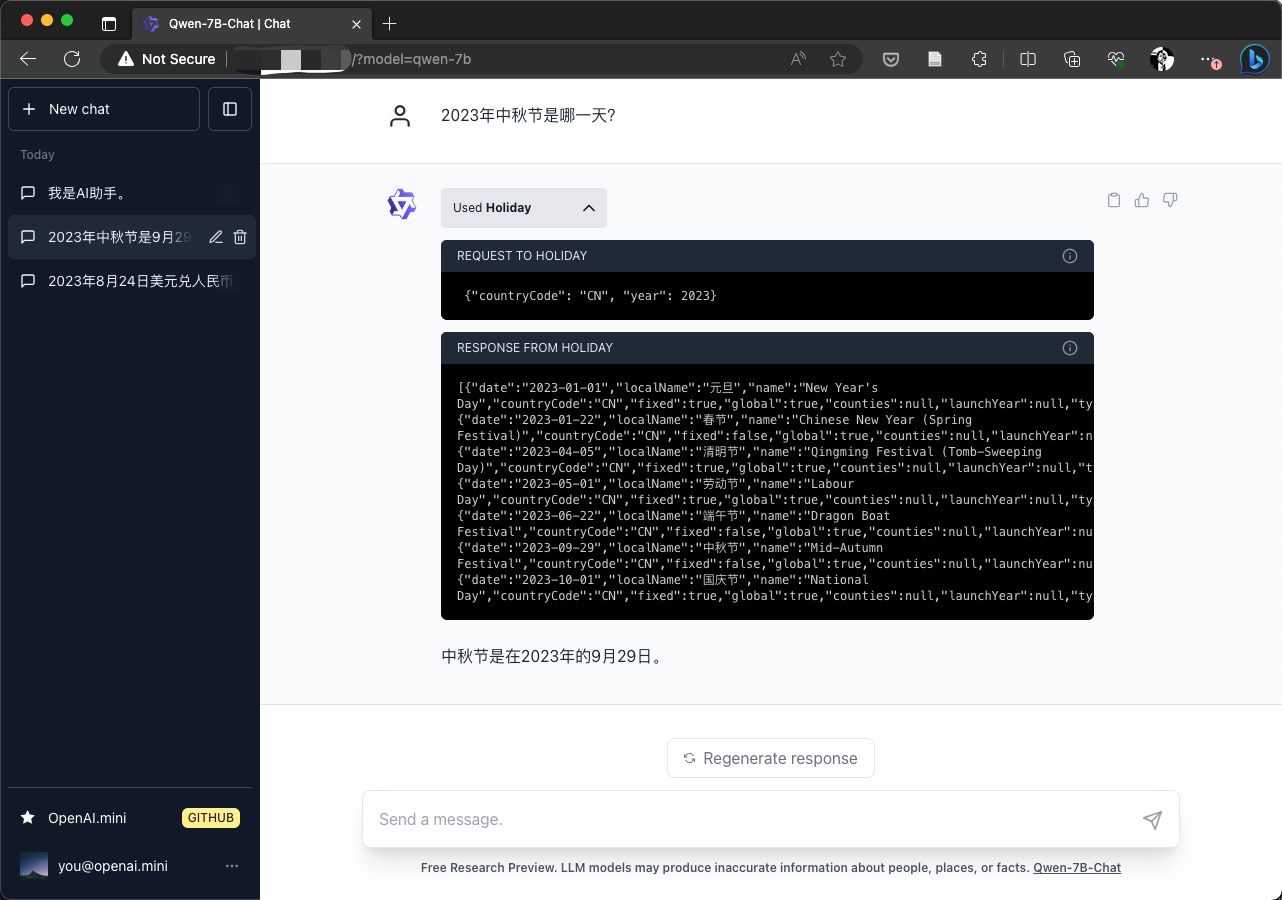This screenshot has height=900, width=1282.
Task: Open browser Collections
Action: 1072,59
